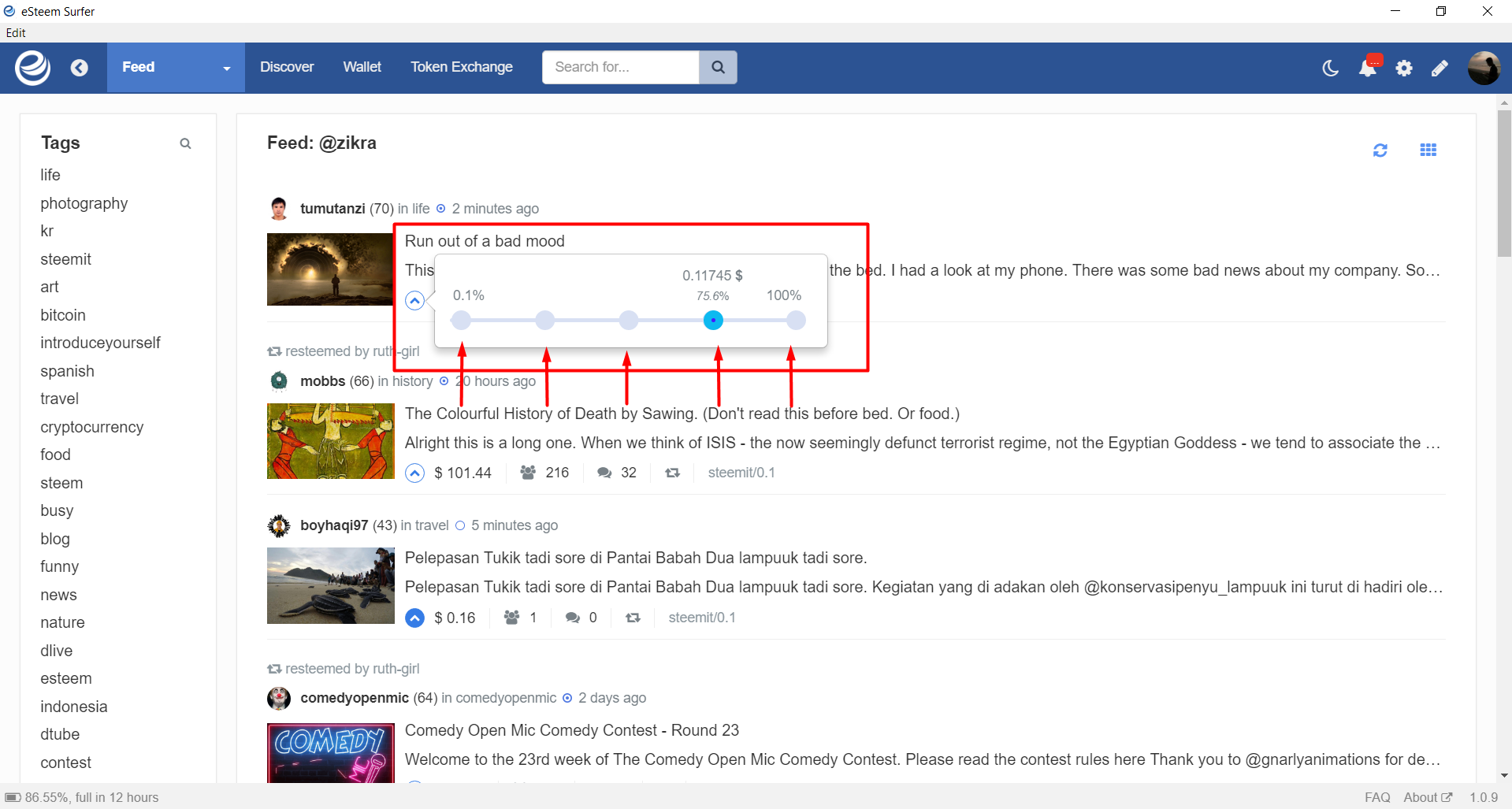Select the travel tag
1512x809 pixels.
coord(60,399)
